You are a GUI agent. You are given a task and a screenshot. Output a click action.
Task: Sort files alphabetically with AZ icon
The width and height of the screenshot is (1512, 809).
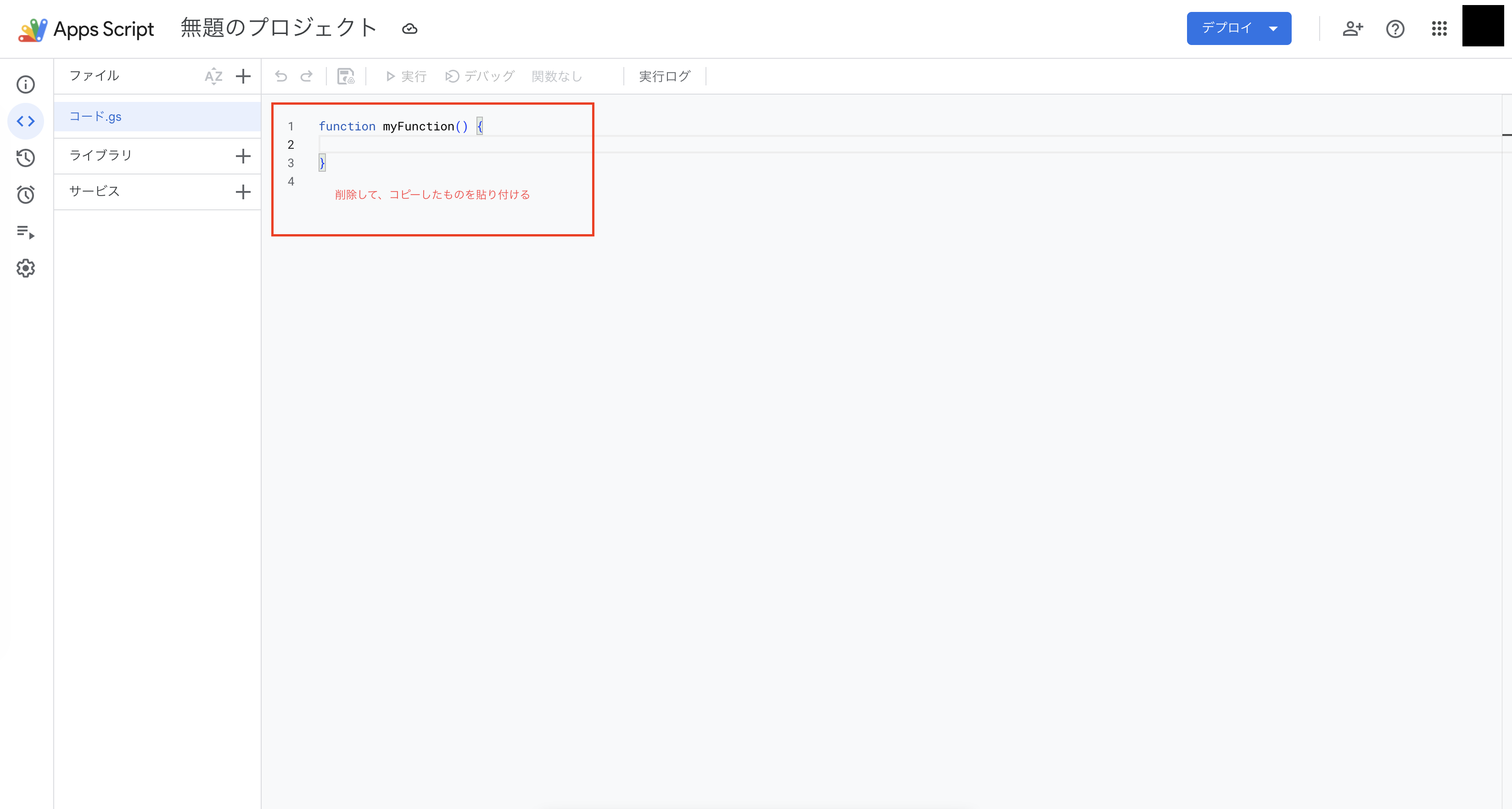[213, 76]
